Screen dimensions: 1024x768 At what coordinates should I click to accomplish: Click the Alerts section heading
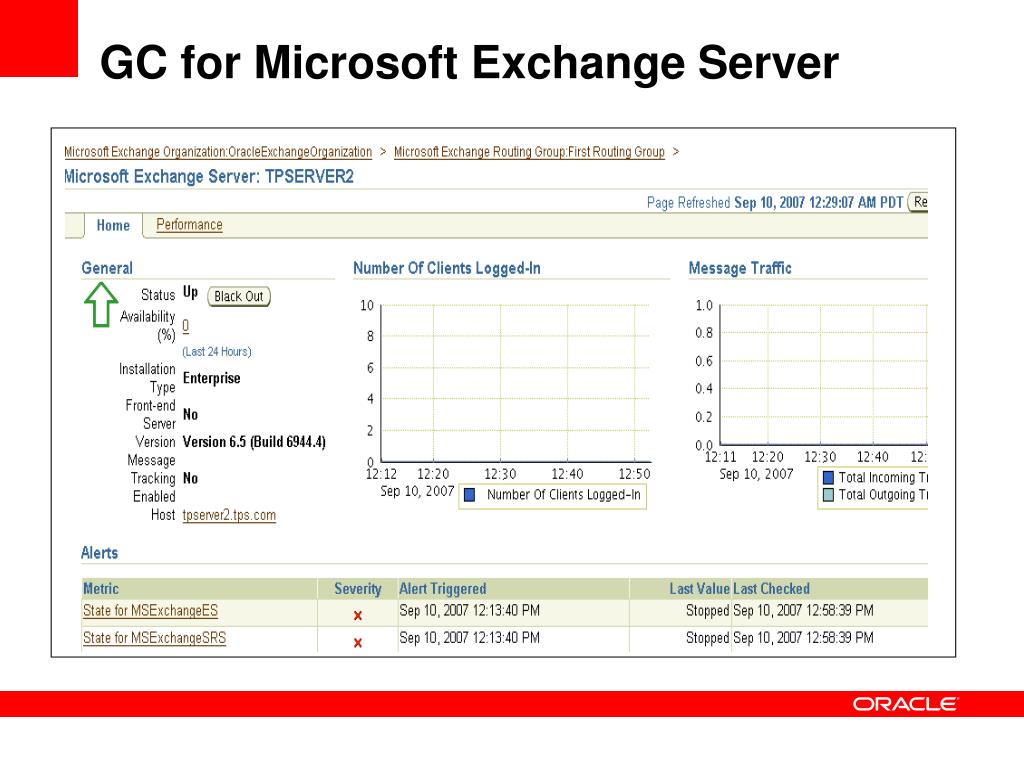point(99,553)
